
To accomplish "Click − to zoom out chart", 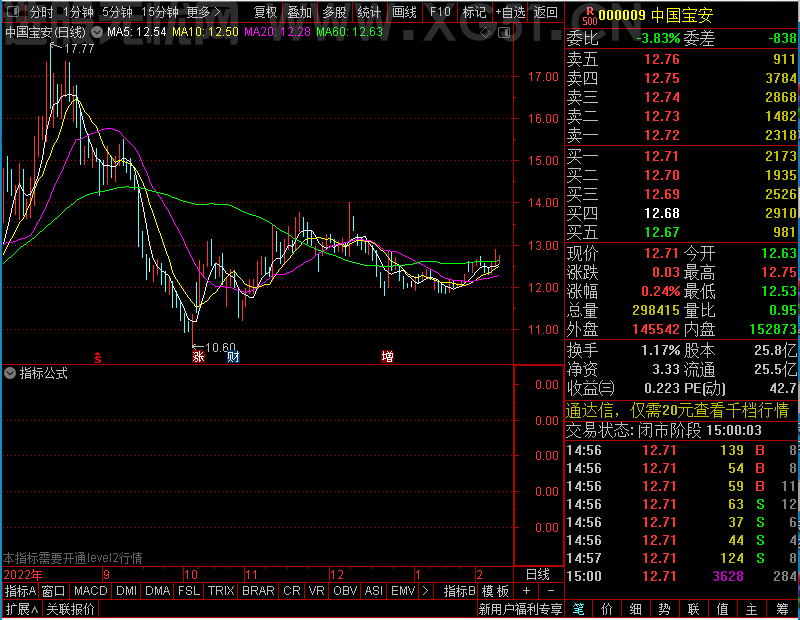I will tap(551, 591).
